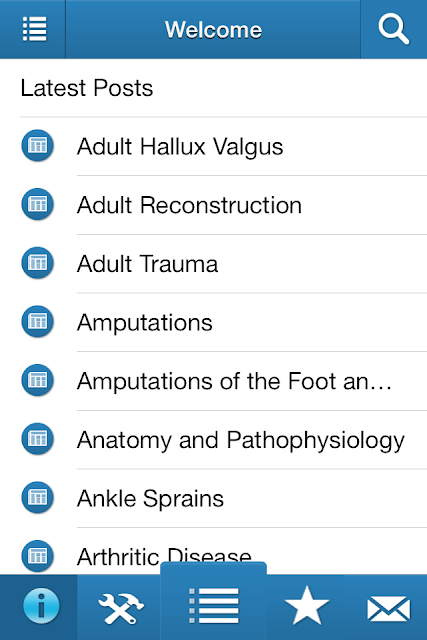
Task: Open the Amputations post
Action: pos(223,322)
